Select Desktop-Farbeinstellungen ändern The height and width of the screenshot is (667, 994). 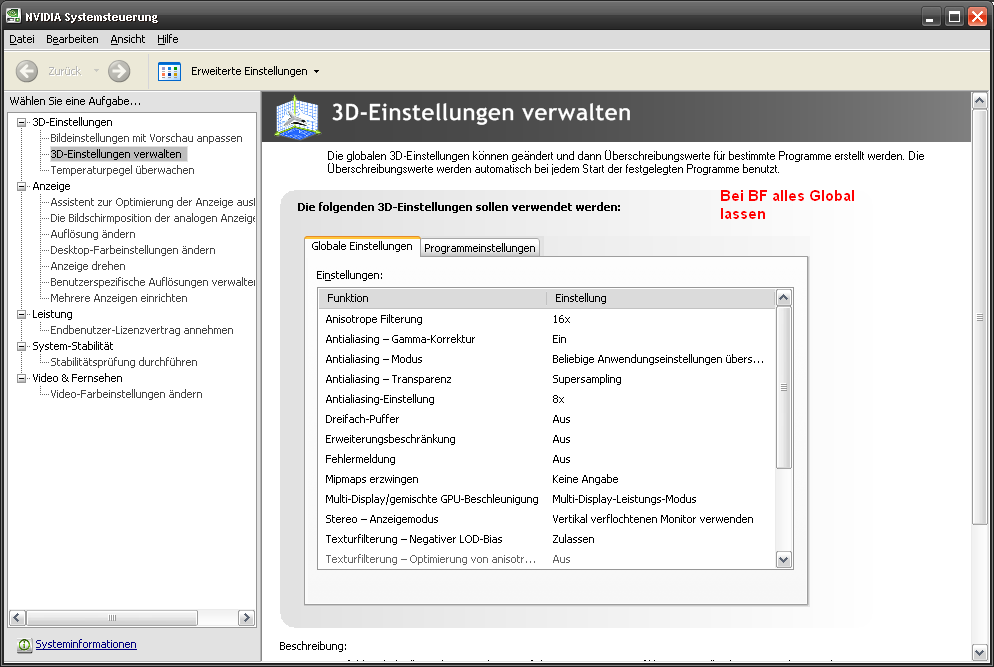[132, 250]
